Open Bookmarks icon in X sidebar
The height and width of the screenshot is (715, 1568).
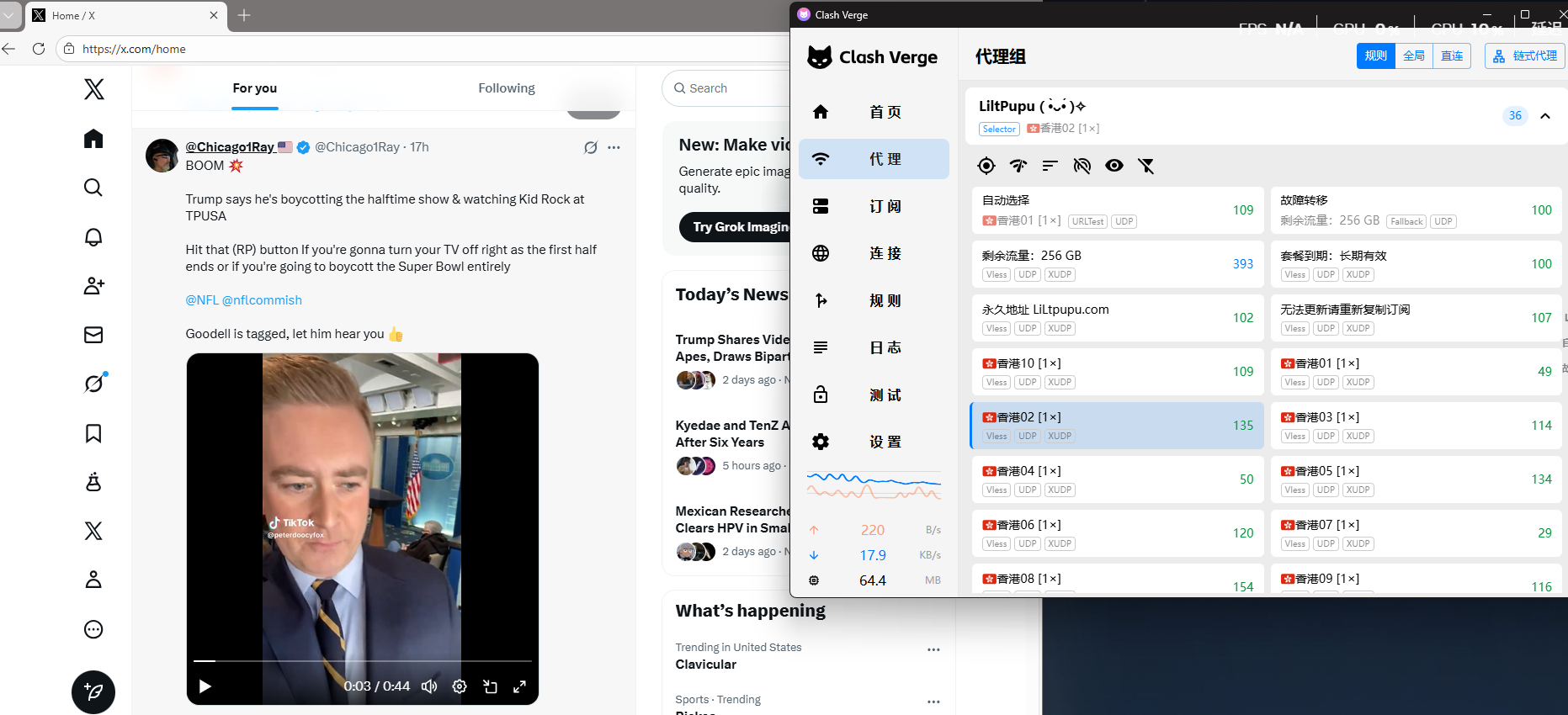[93, 433]
